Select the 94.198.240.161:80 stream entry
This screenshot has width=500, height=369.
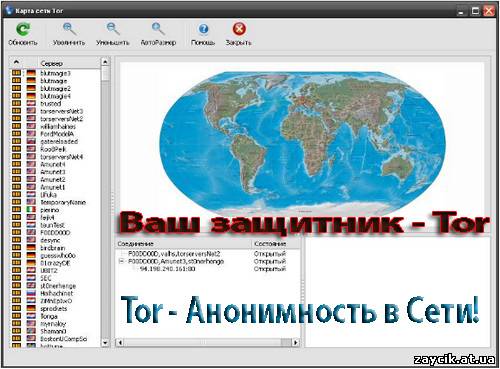(x=167, y=269)
